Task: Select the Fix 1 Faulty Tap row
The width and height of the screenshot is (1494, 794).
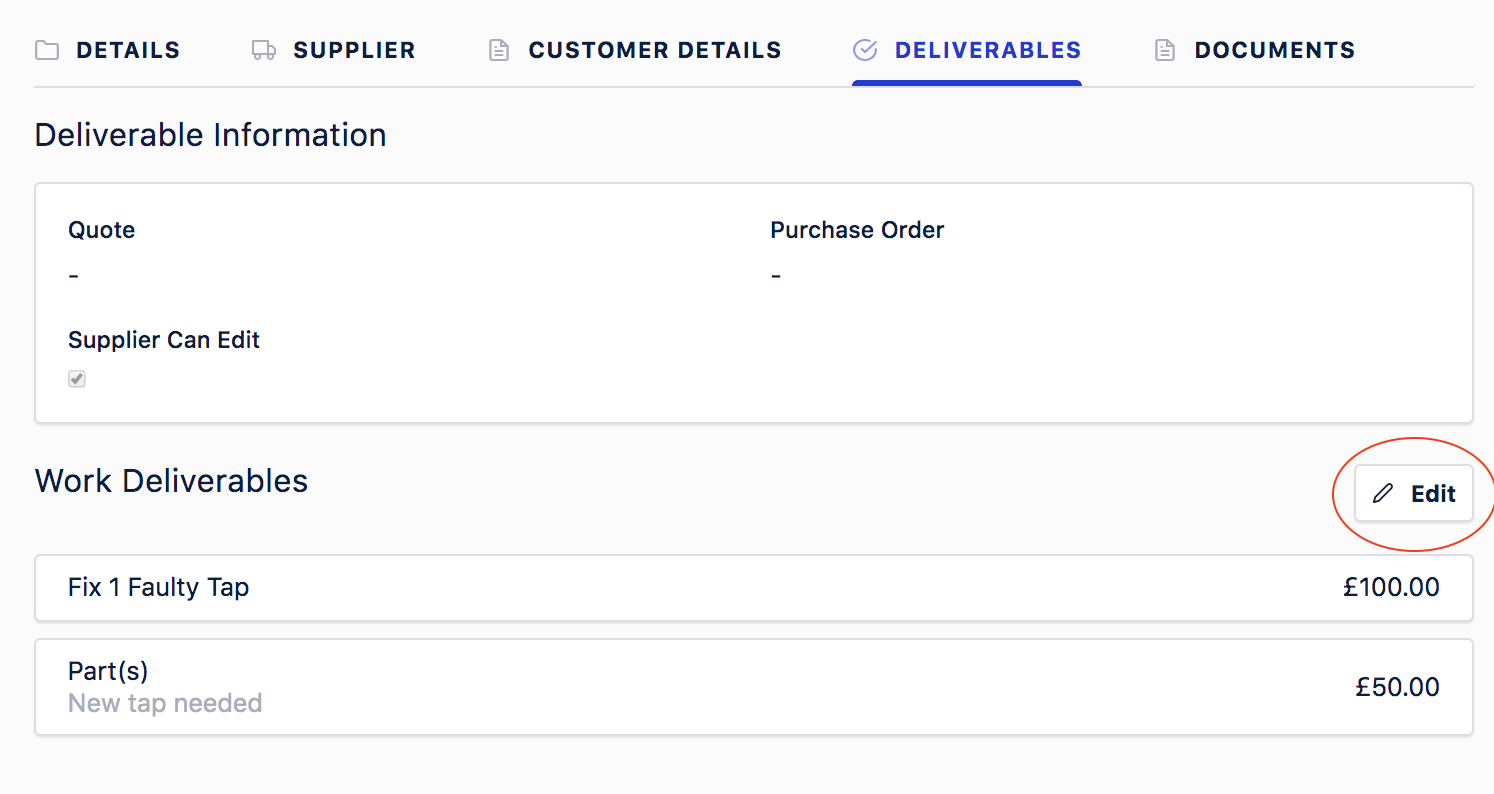Action: [x=754, y=588]
